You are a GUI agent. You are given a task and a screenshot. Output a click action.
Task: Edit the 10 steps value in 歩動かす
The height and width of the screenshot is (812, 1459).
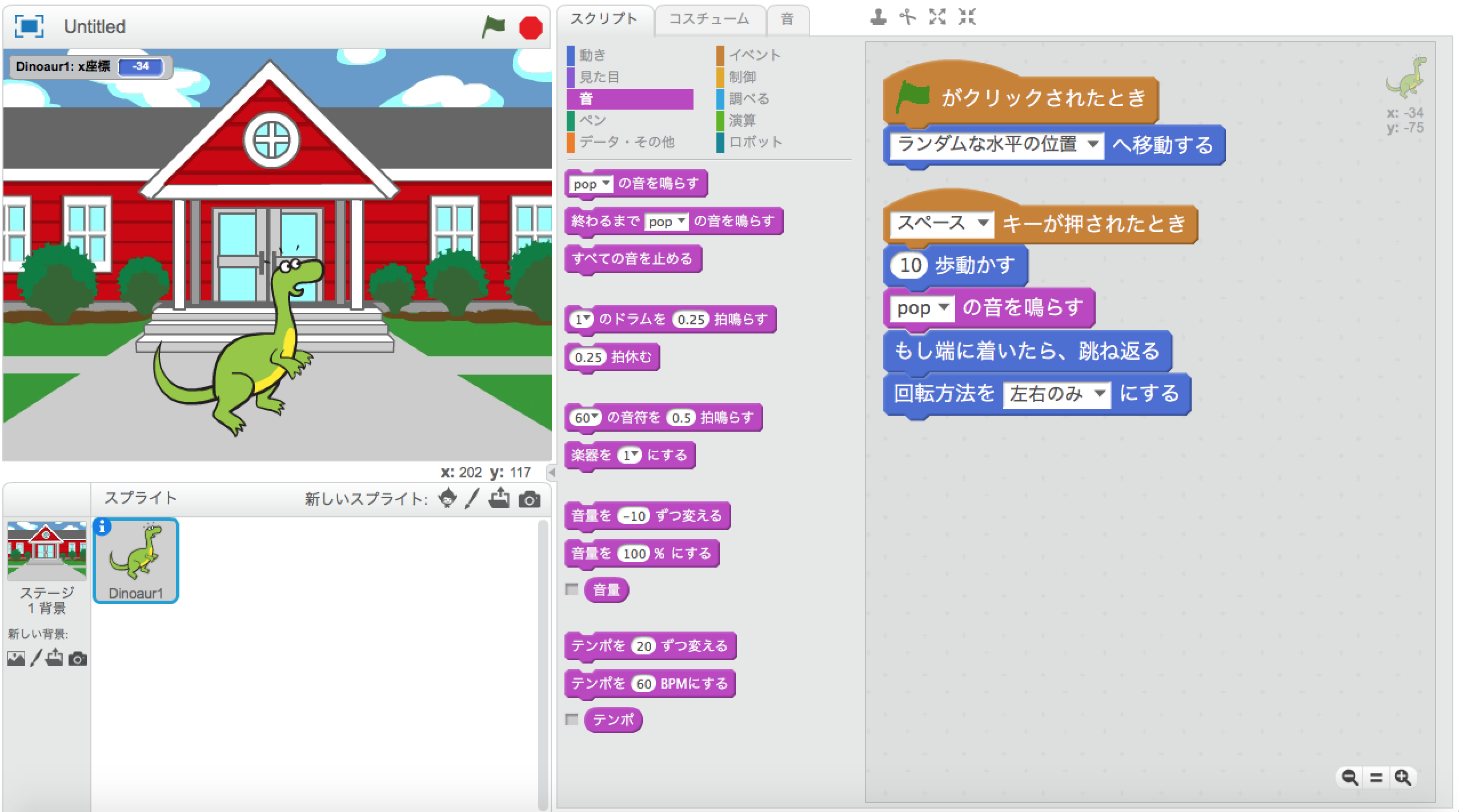click(x=911, y=266)
